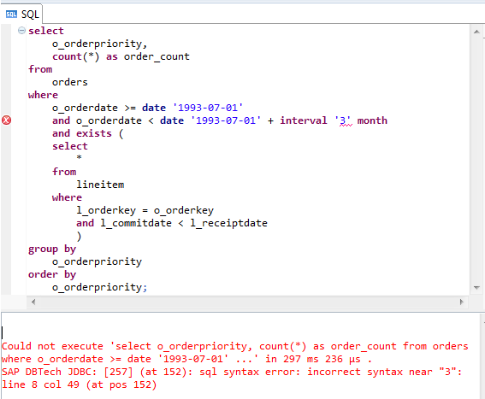Screen dimensions: 485x399
Task: Click the 'o_orderpriority;' final line
Action: 99,287
